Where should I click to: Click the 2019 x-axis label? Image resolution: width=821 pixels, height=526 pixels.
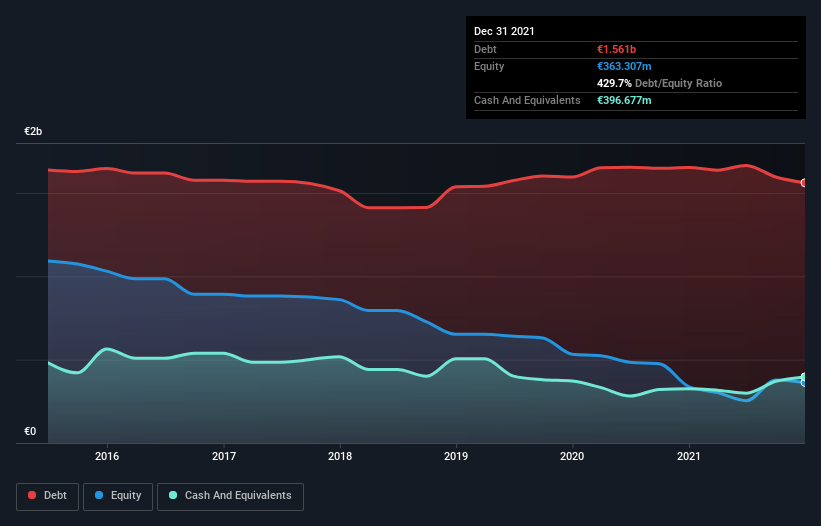[x=456, y=456]
